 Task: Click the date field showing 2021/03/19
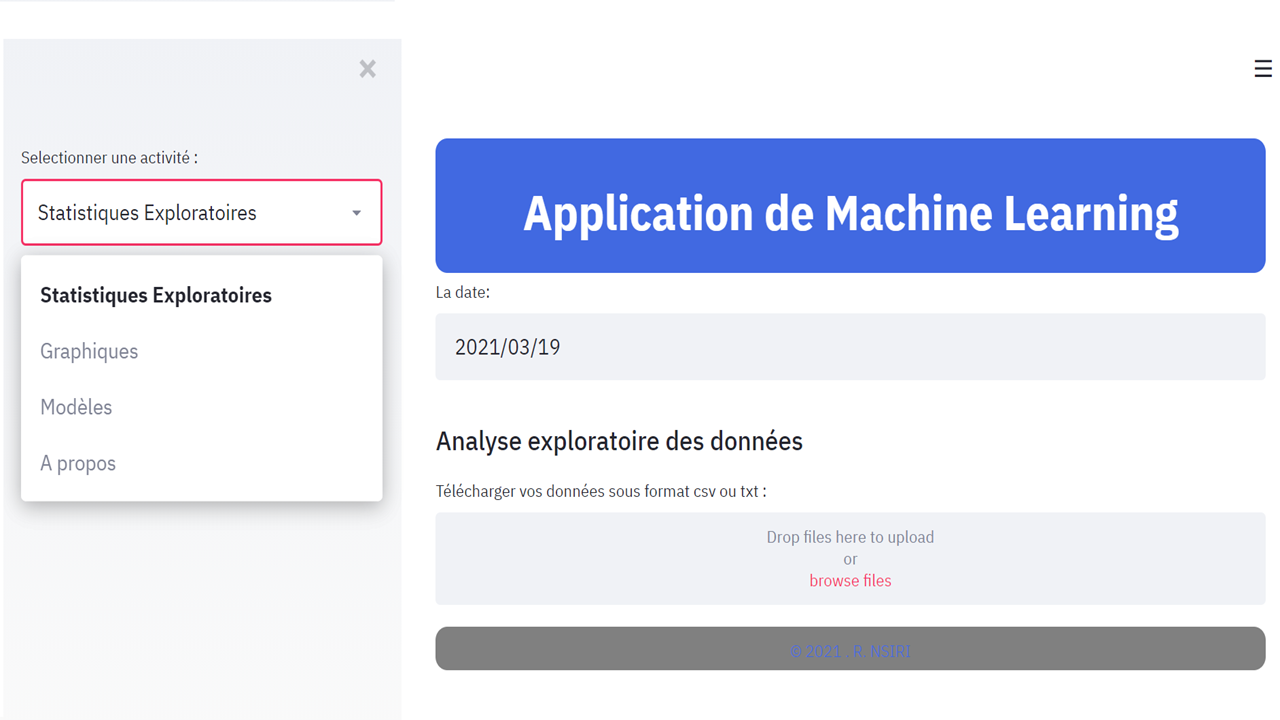850,346
